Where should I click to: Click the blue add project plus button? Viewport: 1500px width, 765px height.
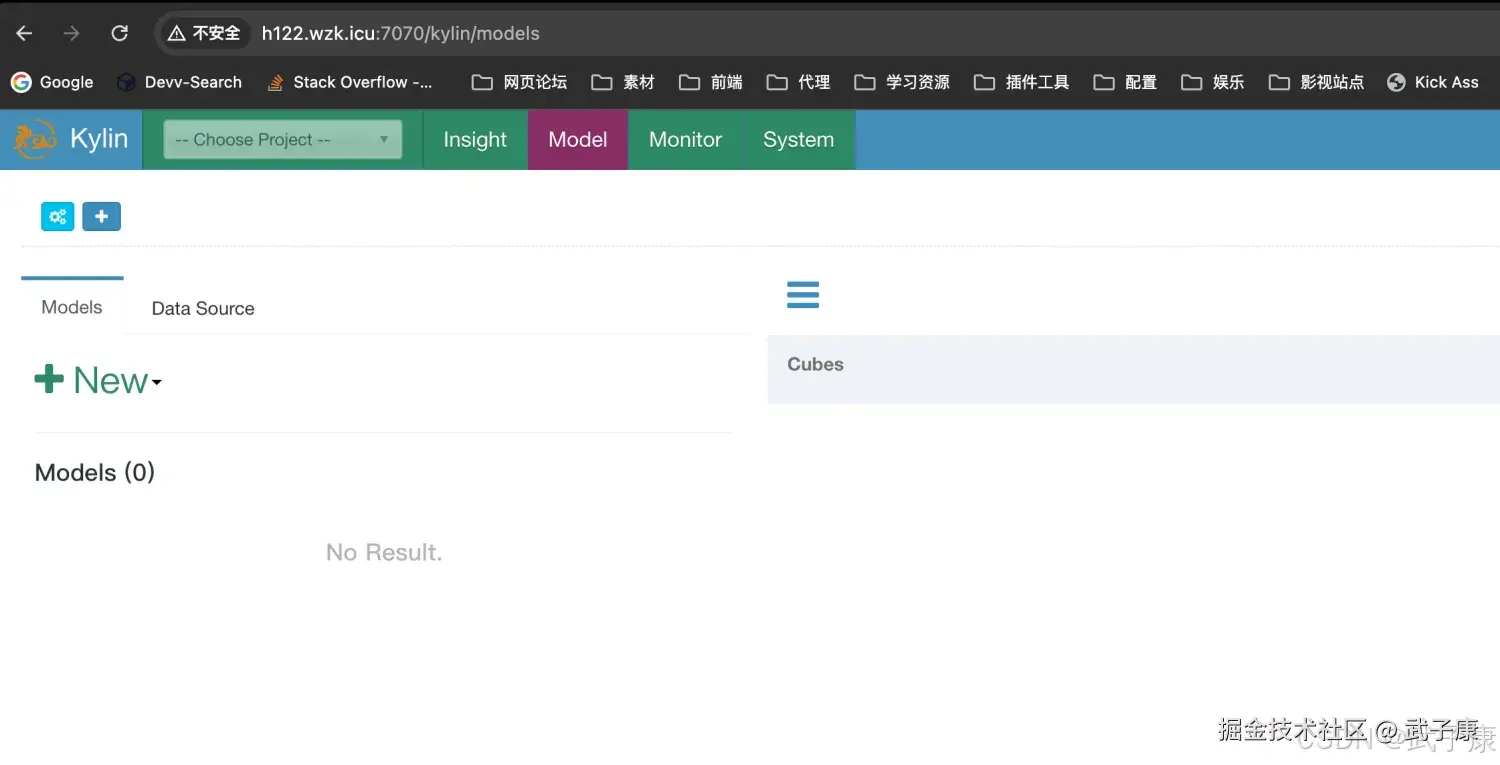tap(101, 216)
